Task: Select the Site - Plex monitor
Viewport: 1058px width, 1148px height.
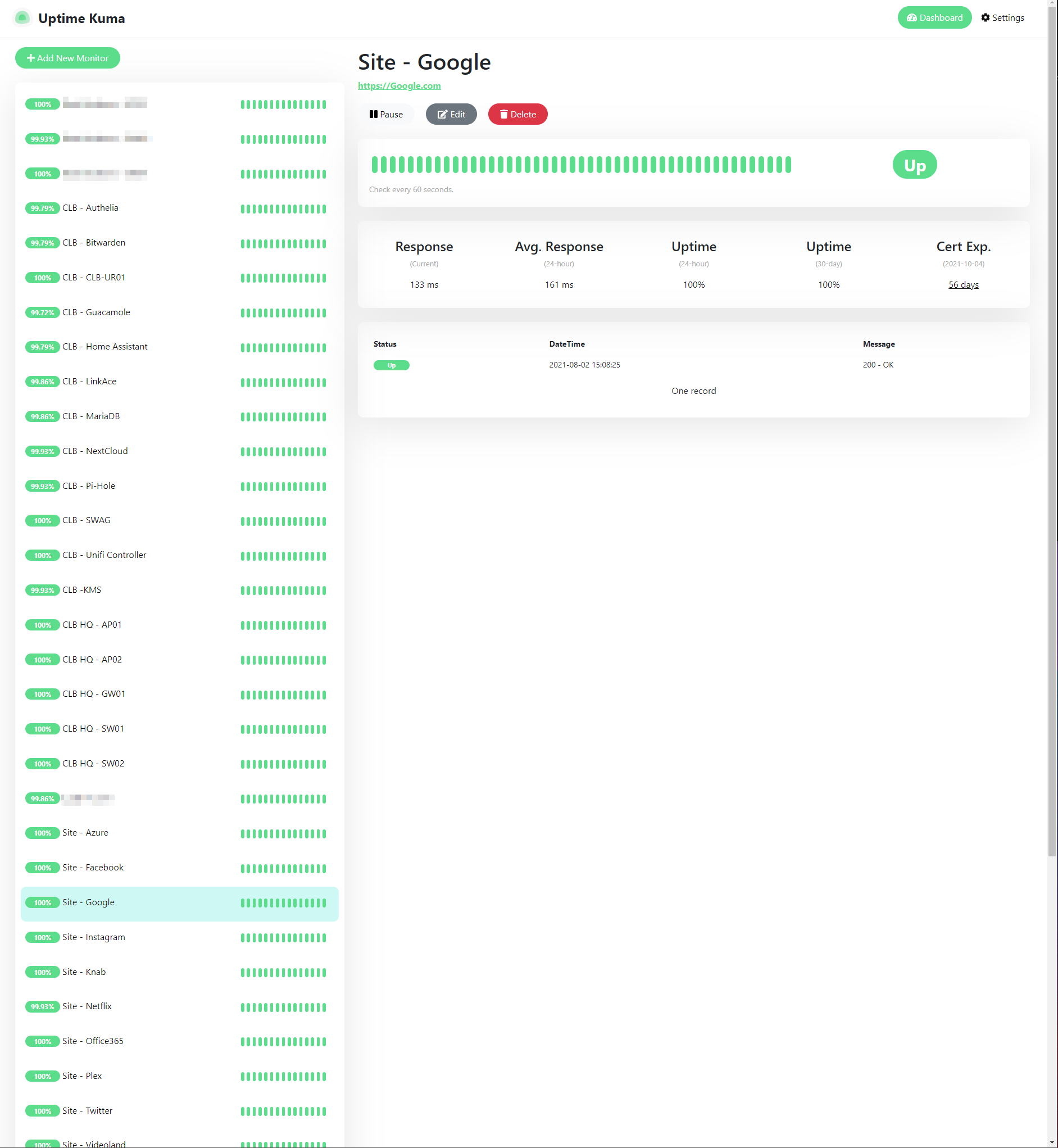Action: click(180, 1077)
